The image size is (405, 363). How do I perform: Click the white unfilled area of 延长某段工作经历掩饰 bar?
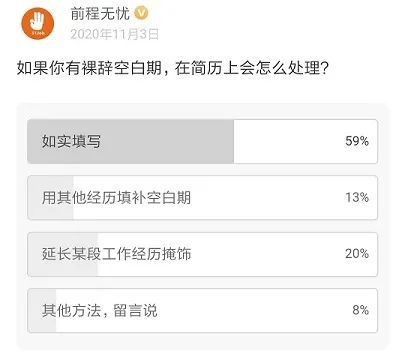[238, 254]
